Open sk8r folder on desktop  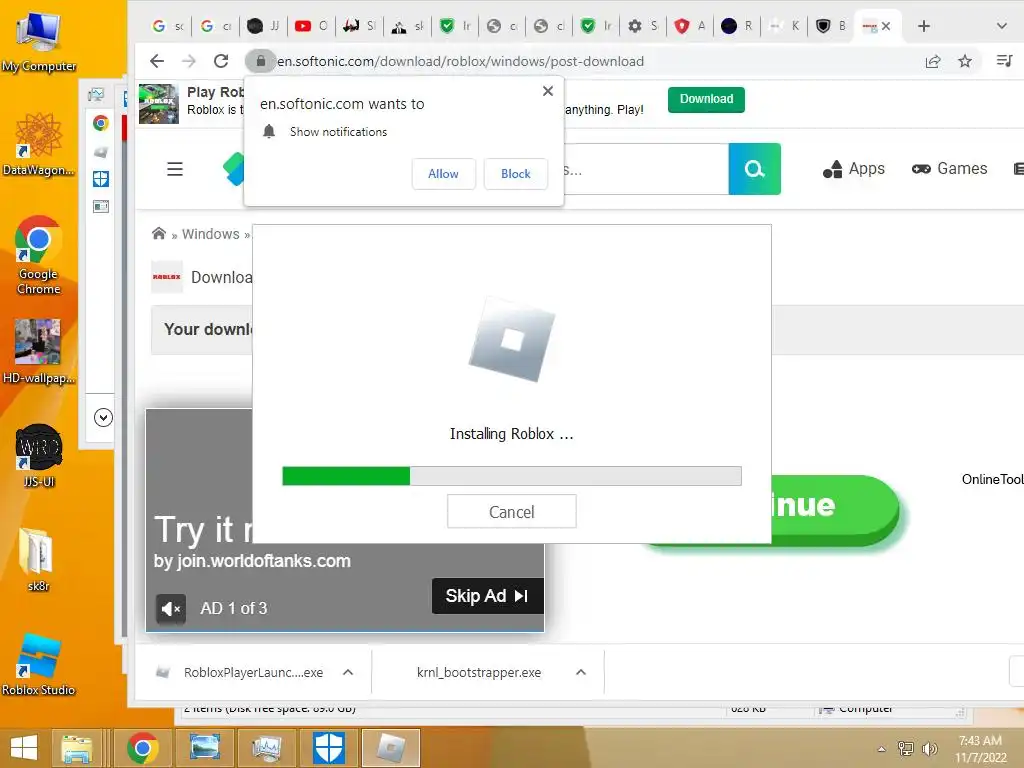[37, 559]
